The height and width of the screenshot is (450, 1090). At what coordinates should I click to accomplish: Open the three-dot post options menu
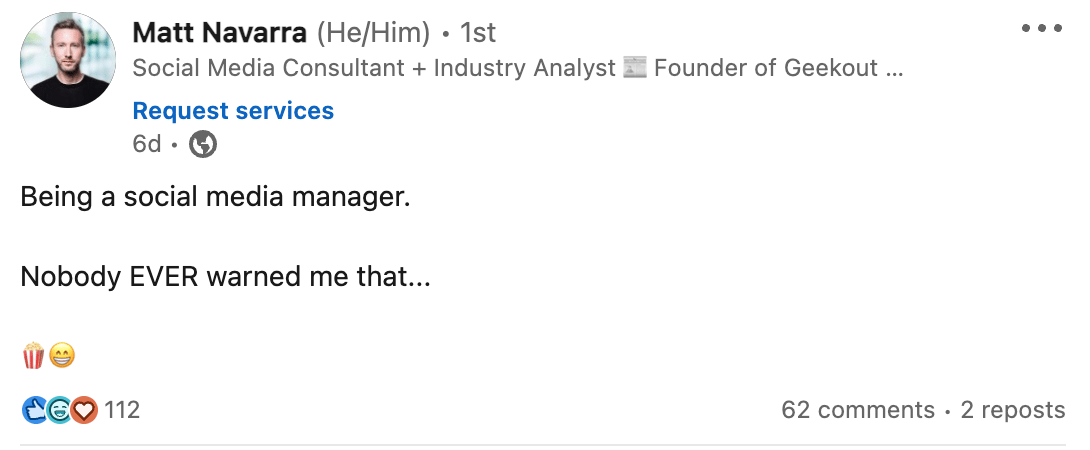[x=1041, y=28]
